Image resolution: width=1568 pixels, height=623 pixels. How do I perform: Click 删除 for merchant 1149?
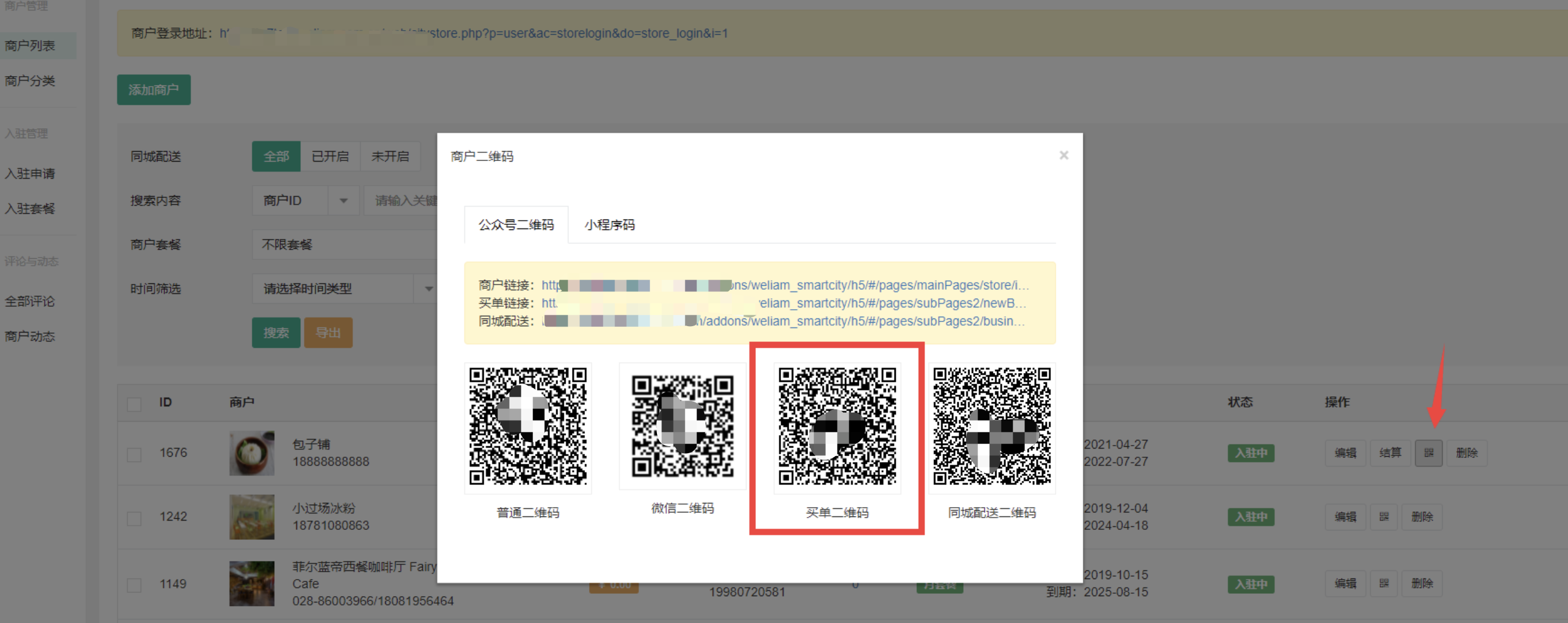click(x=1422, y=583)
